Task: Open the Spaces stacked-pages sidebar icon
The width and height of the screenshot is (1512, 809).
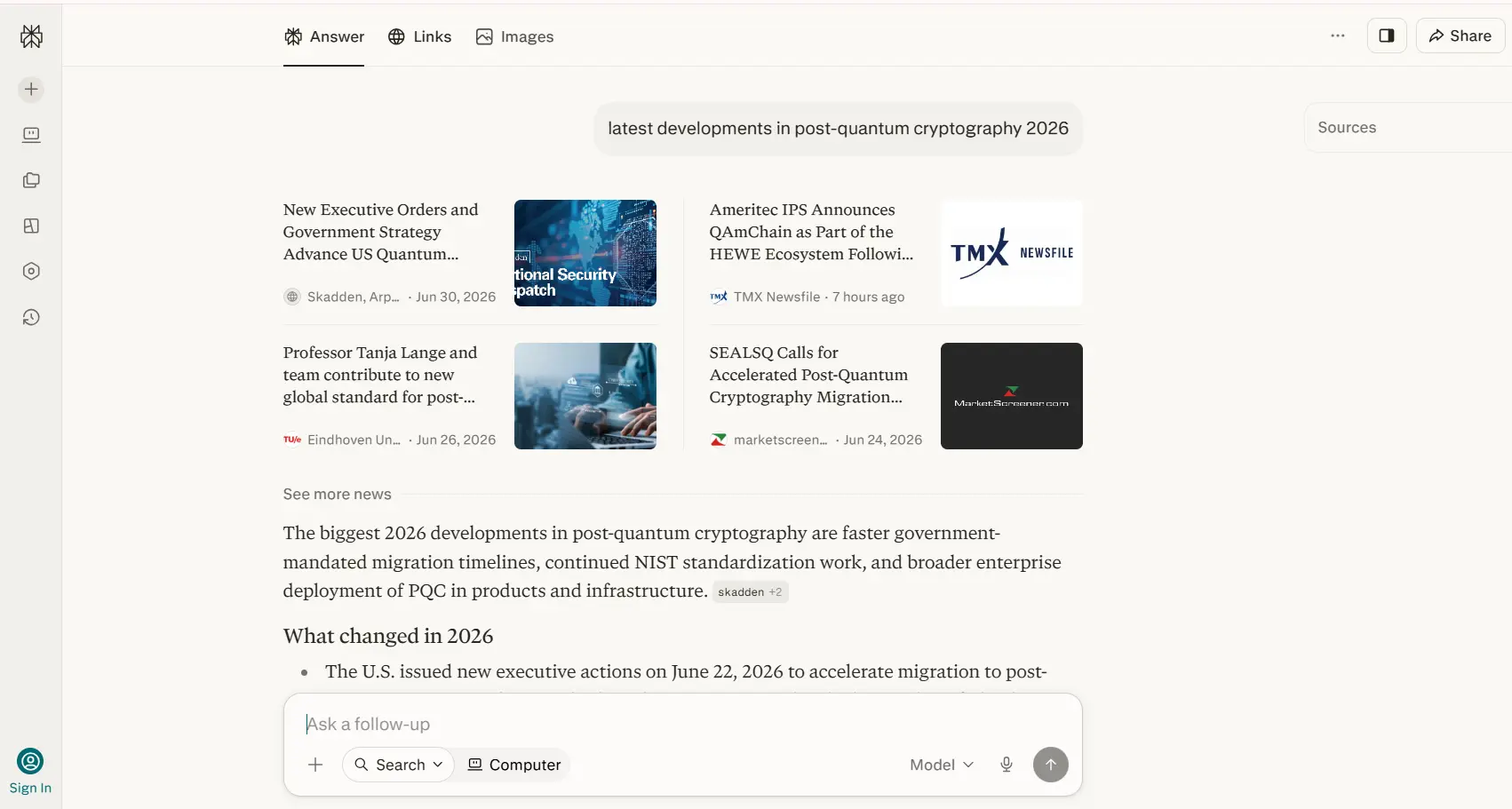Action: point(31,180)
